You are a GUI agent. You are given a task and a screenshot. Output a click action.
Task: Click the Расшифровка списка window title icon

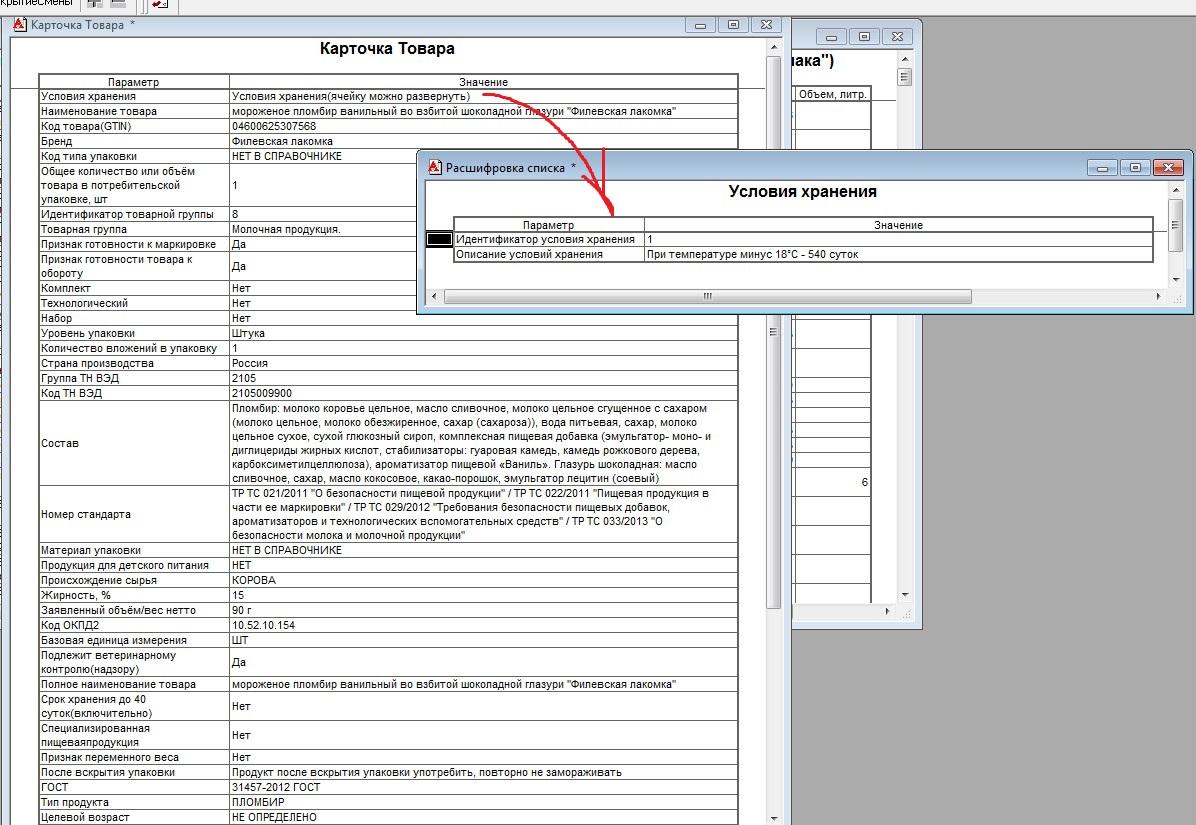(x=434, y=167)
